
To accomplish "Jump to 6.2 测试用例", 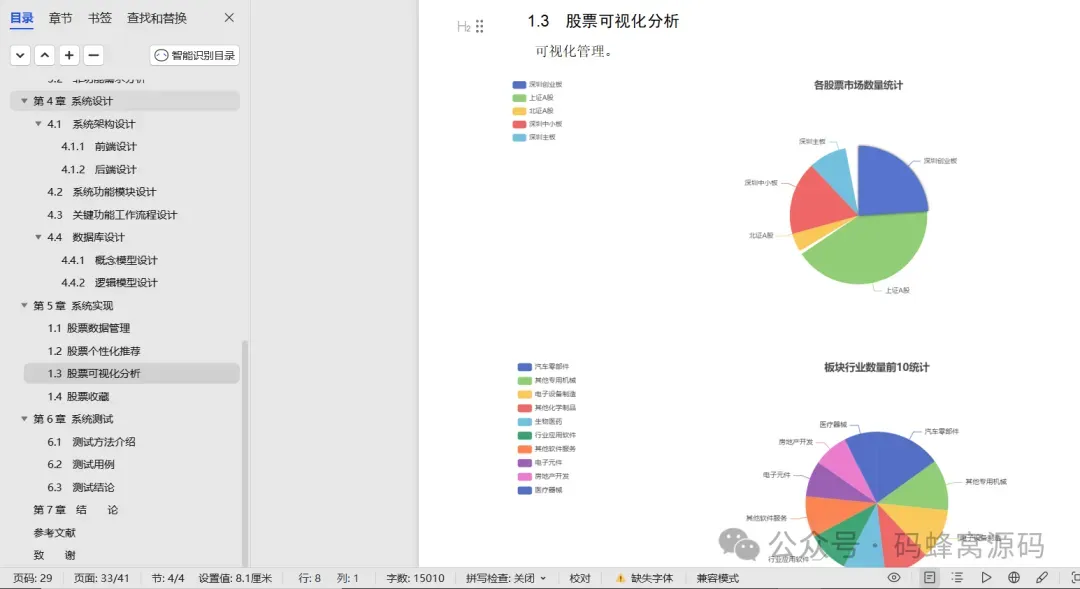I will coord(81,465).
